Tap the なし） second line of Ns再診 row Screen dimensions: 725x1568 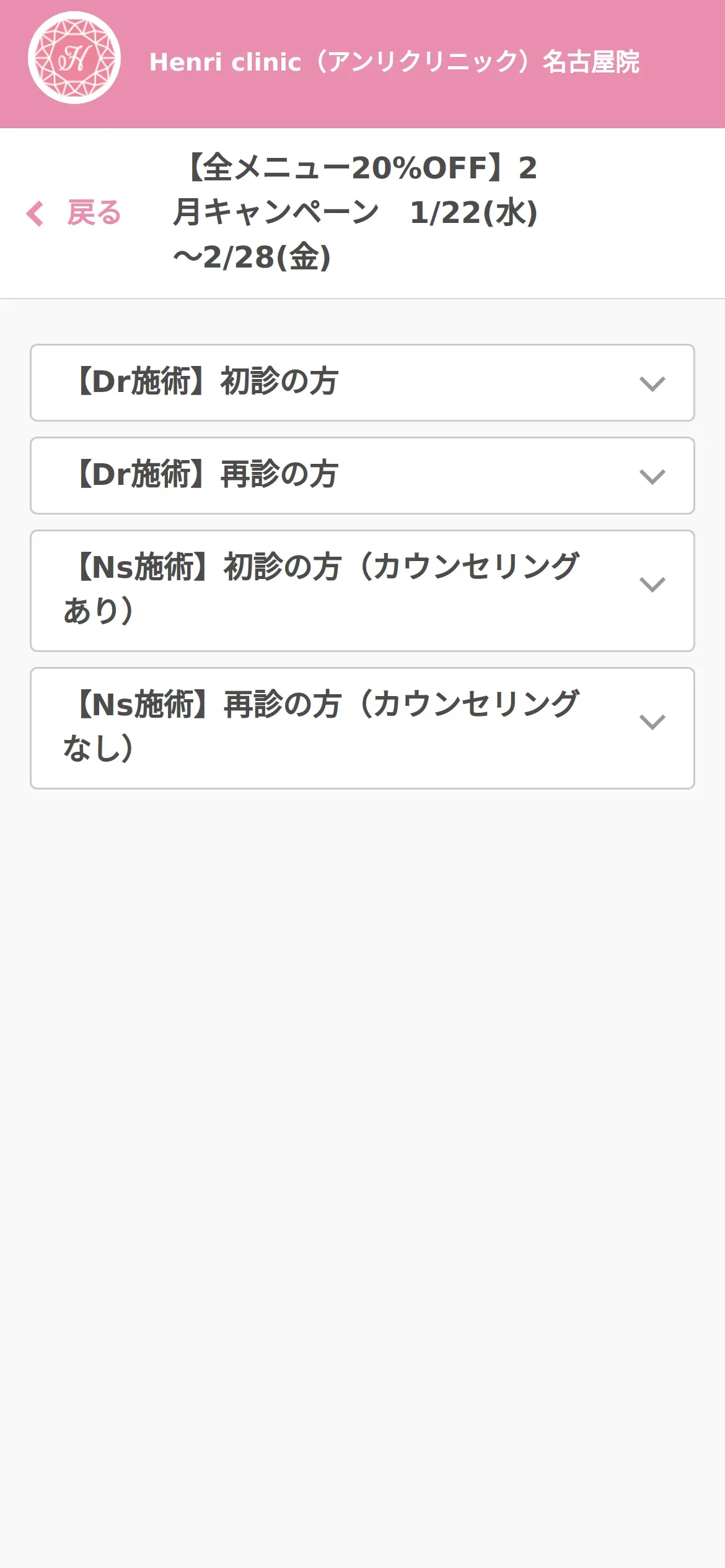tap(98, 748)
